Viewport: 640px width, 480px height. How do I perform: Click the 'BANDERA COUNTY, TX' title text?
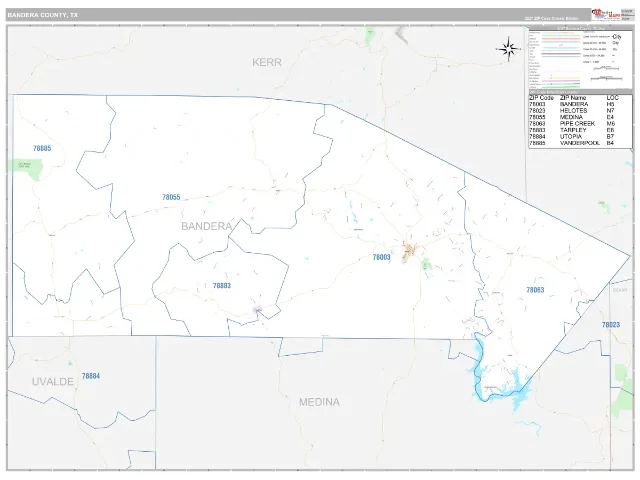[42, 15]
